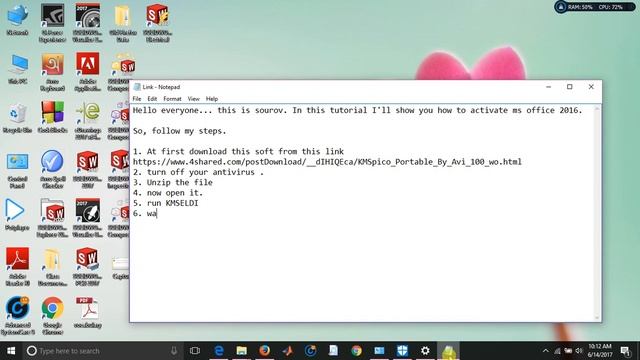Screen dimensions: 640x360
Task: Click the '1. At first download this soft' line
Action: 238,151
